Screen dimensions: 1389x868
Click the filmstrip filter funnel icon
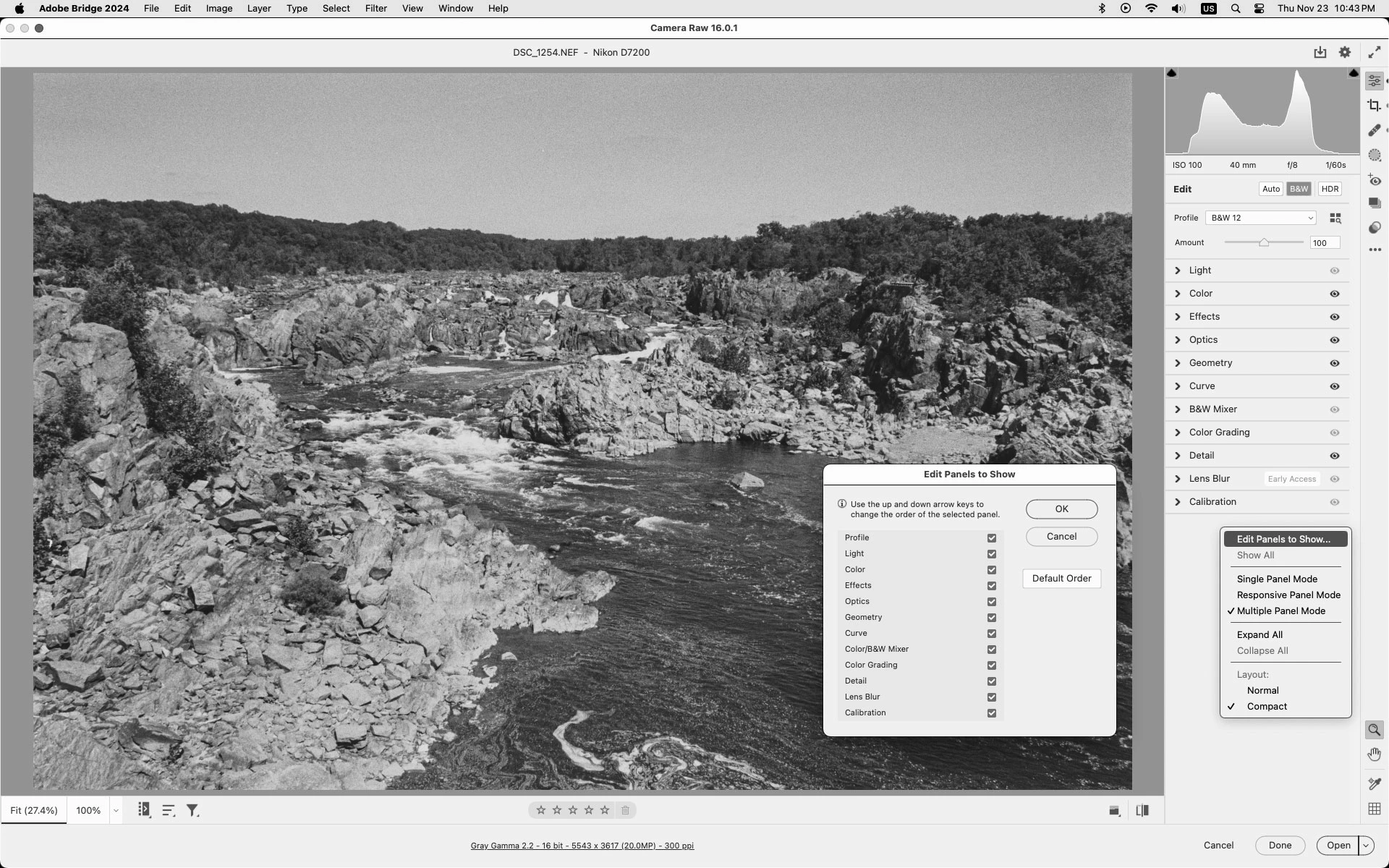click(x=192, y=810)
